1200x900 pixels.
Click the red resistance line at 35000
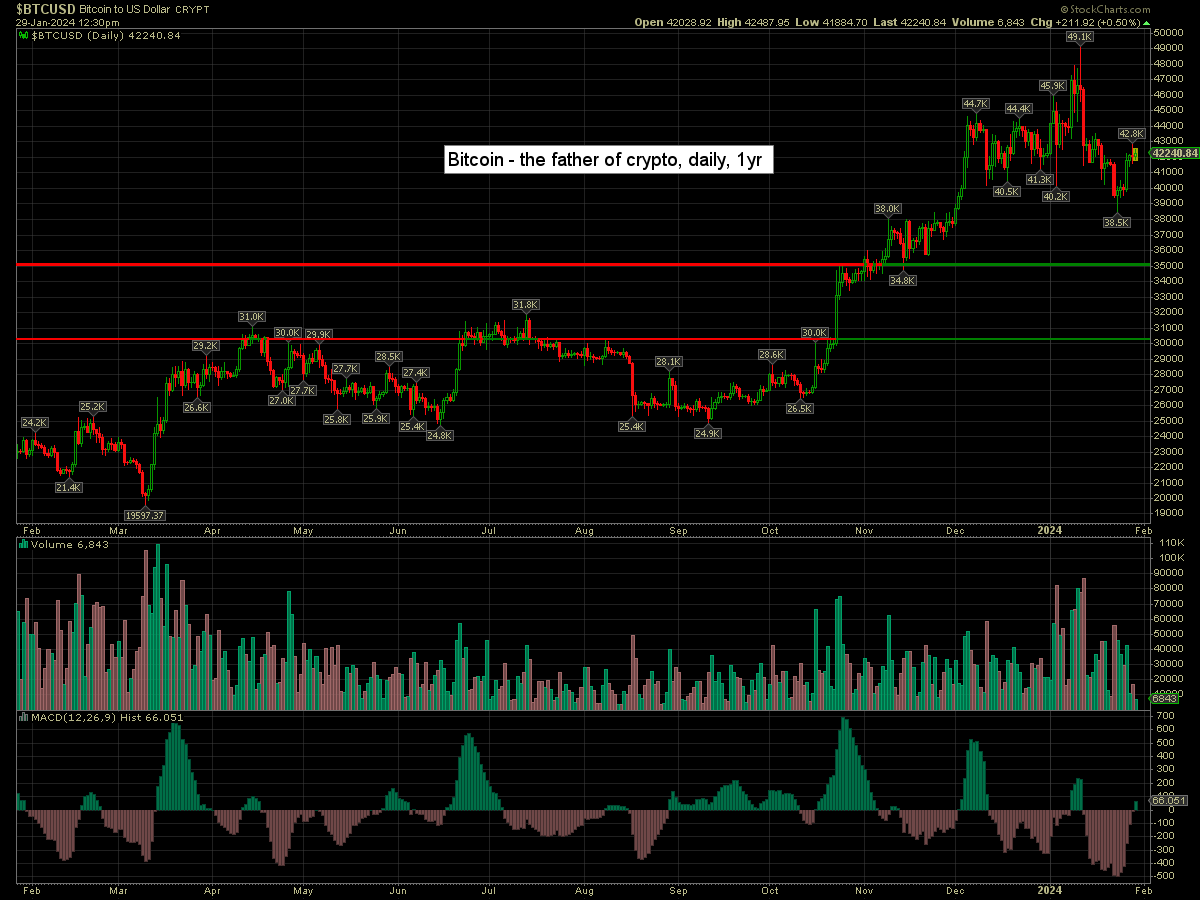point(400,265)
